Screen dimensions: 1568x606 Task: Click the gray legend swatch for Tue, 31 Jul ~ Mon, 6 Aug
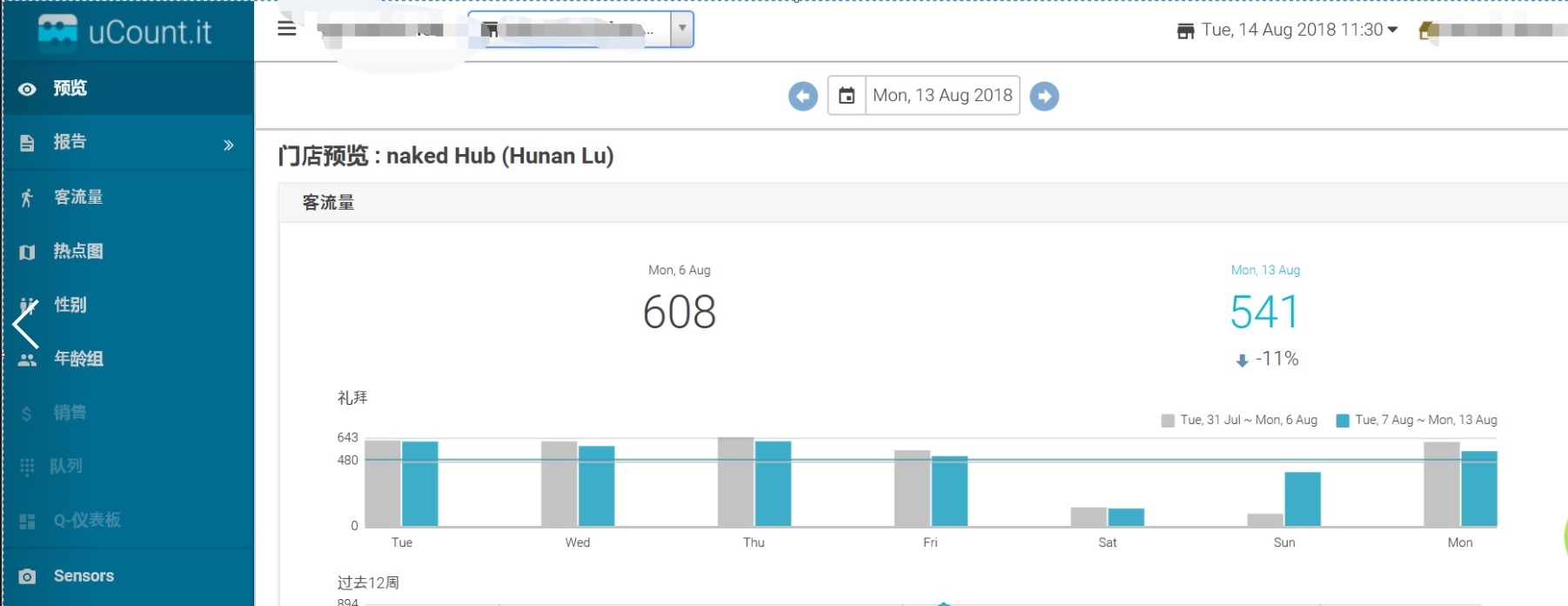[1168, 421]
